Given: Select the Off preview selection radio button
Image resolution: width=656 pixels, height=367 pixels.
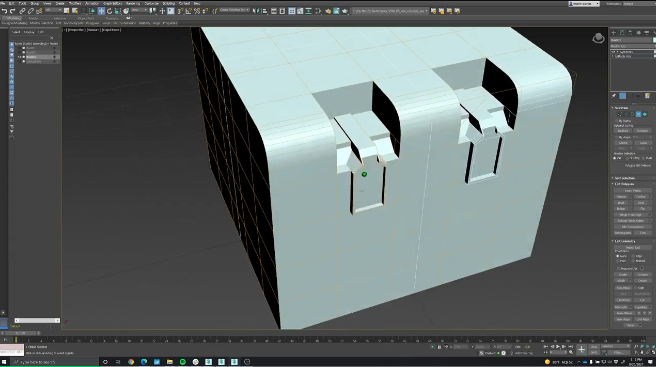Looking at the screenshot, I should coord(615,158).
